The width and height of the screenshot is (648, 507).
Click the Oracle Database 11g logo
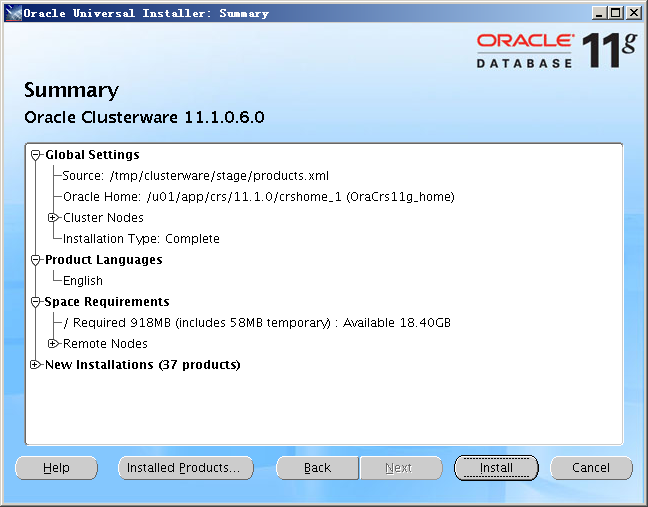click(554, 50)
